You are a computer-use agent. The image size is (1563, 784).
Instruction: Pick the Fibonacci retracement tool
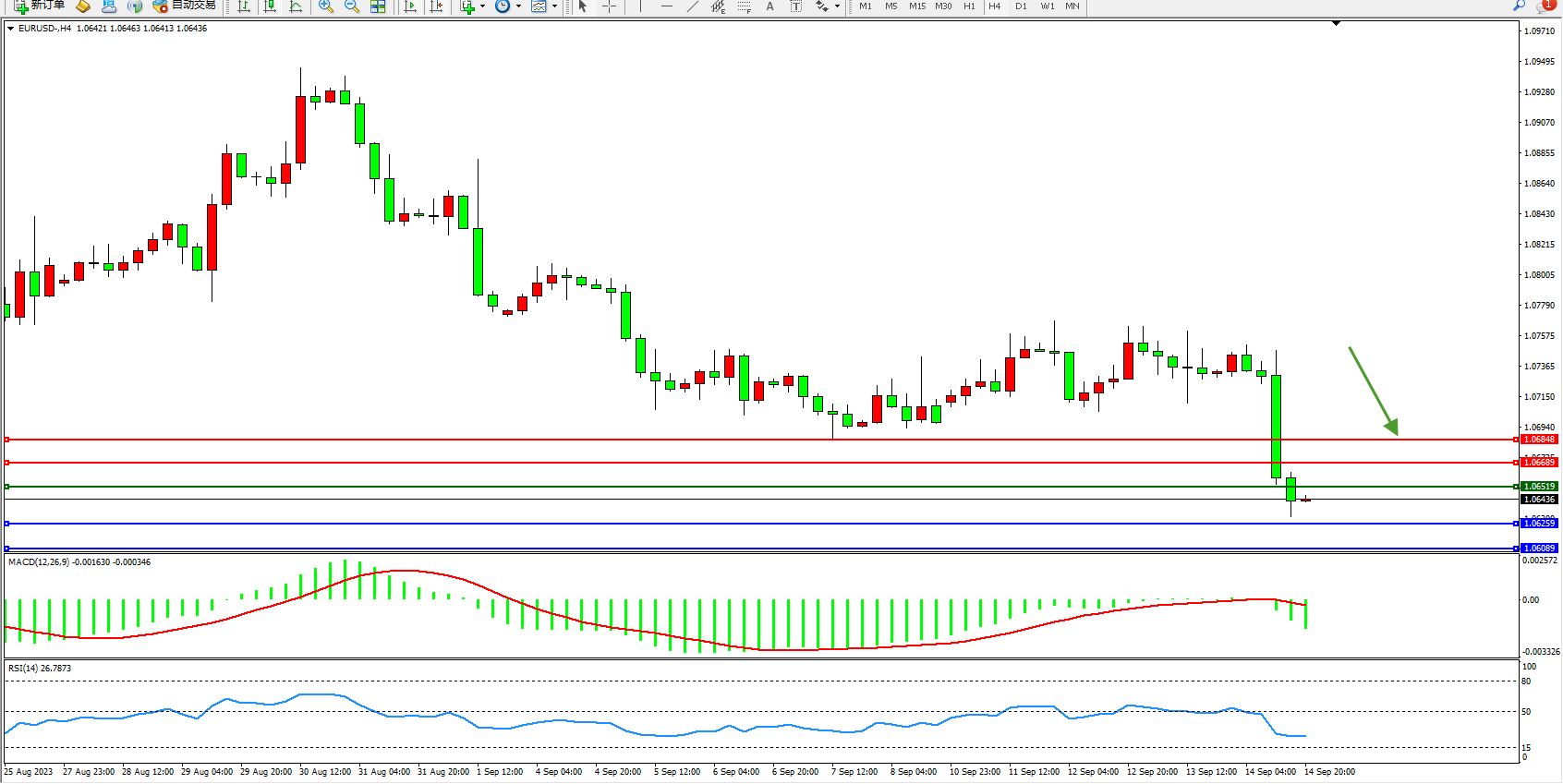coord(745,6)
